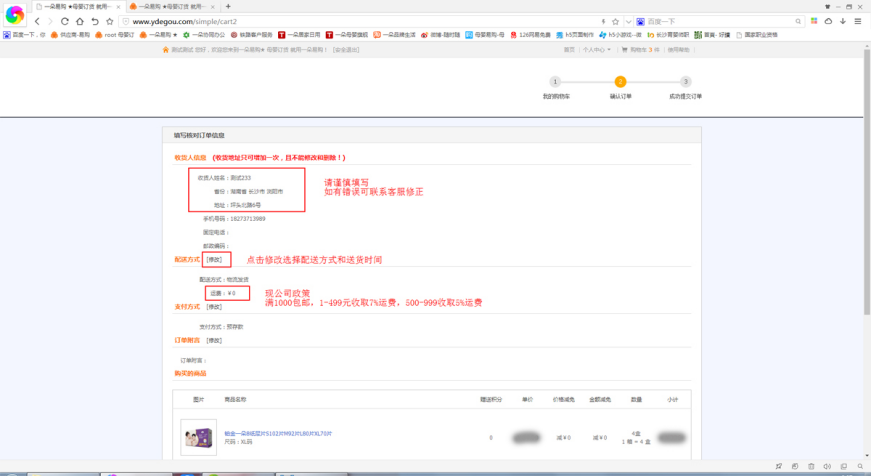Screen dimensions: 871x476
Task: Click the skin/shirt icon in title bar
Action: [x=828, y=7]
